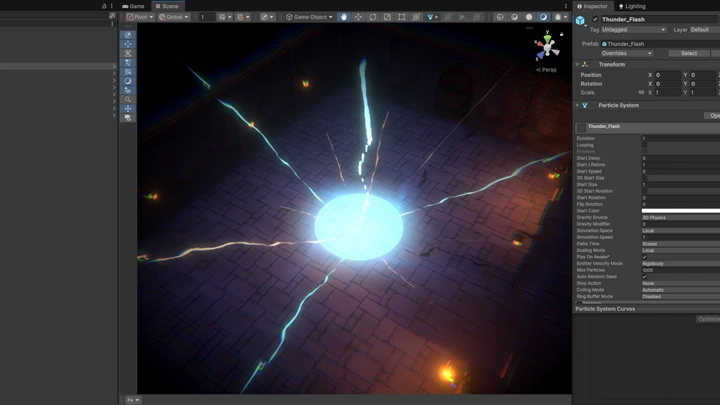Screen dimensions: 720x405
Task: Click the scene view lock icon
Action: [x=562, y=34]
